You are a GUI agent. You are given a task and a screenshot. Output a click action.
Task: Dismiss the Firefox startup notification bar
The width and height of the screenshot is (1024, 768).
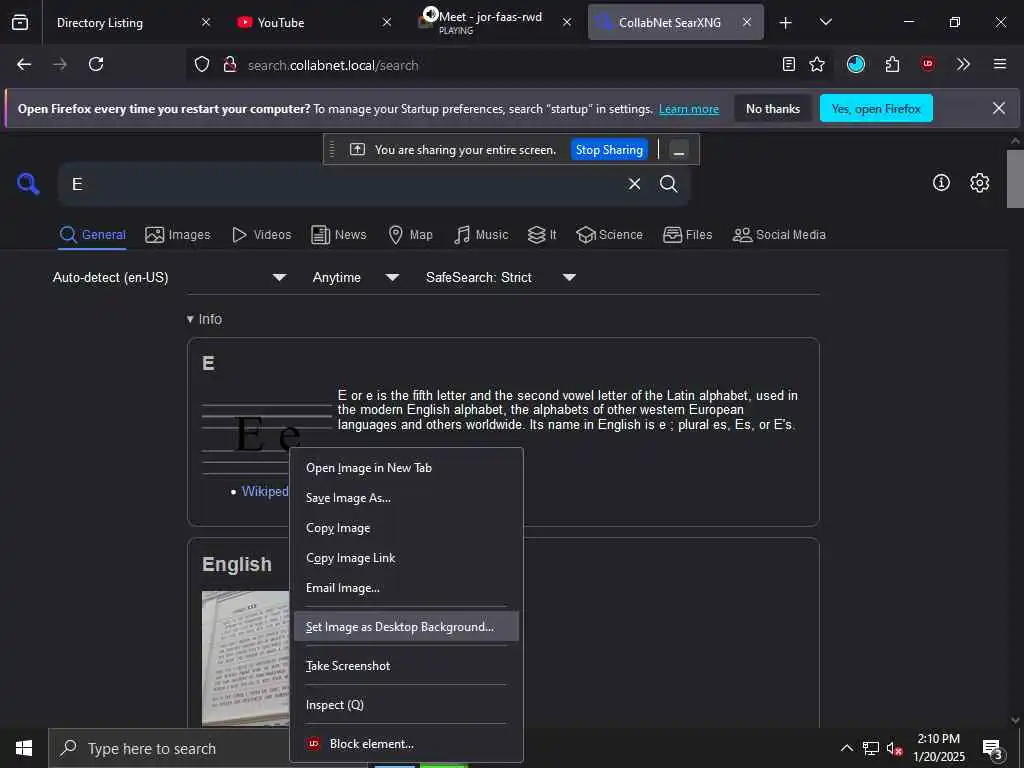coord(999,108)
